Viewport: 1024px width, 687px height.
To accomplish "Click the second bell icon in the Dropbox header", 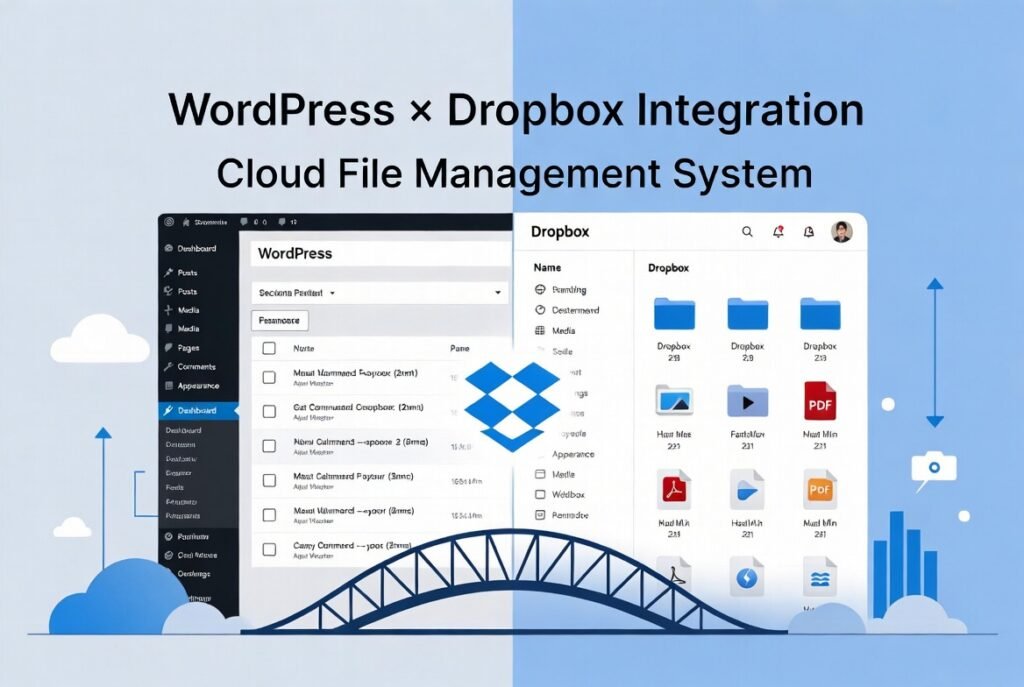I will (808, 231).
